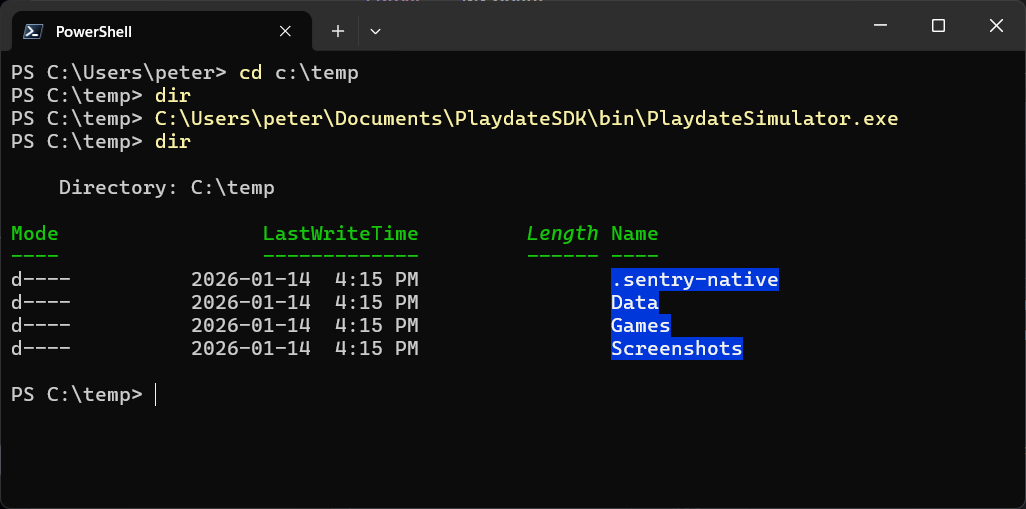Click the Mode column header
This screenshot has width=1026, height=509.
35,234
